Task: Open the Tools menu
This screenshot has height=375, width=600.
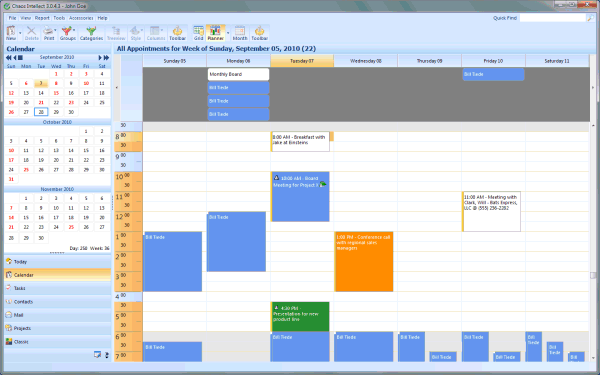Action: tap(59, 18)
